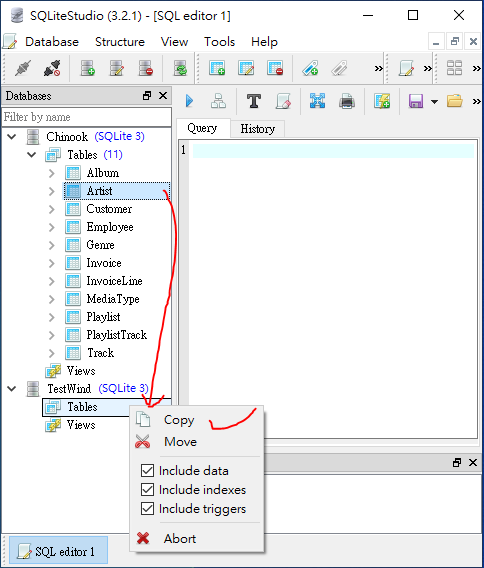Select the Track table
The width and height of the screenshot is (484, 568).
point(100,353)
